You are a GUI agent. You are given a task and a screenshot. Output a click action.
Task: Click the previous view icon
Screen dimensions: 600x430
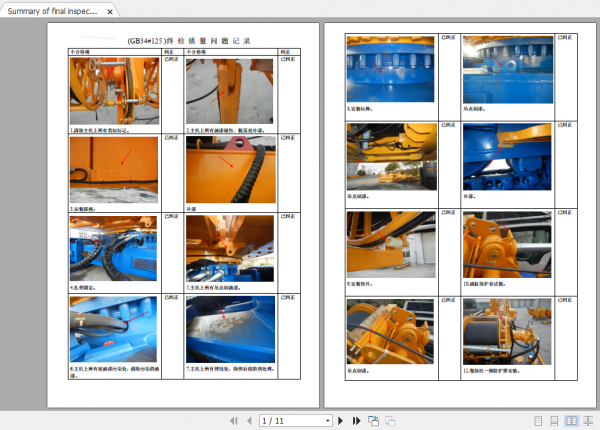(x=373, y=421)
